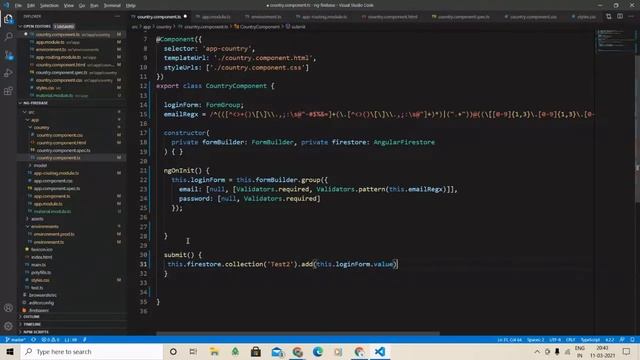640x360 pixels.
Task: Open the Selection menu
Action: pos(49,5)
